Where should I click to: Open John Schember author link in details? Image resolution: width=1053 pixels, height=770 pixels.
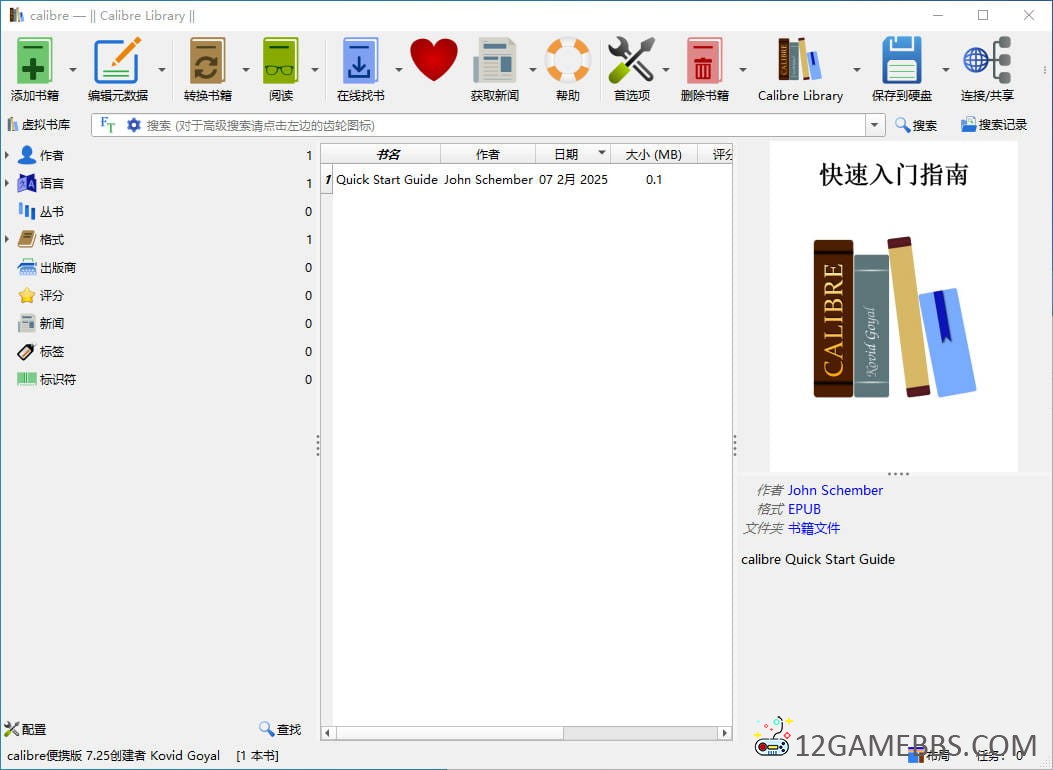coord(835,490)
